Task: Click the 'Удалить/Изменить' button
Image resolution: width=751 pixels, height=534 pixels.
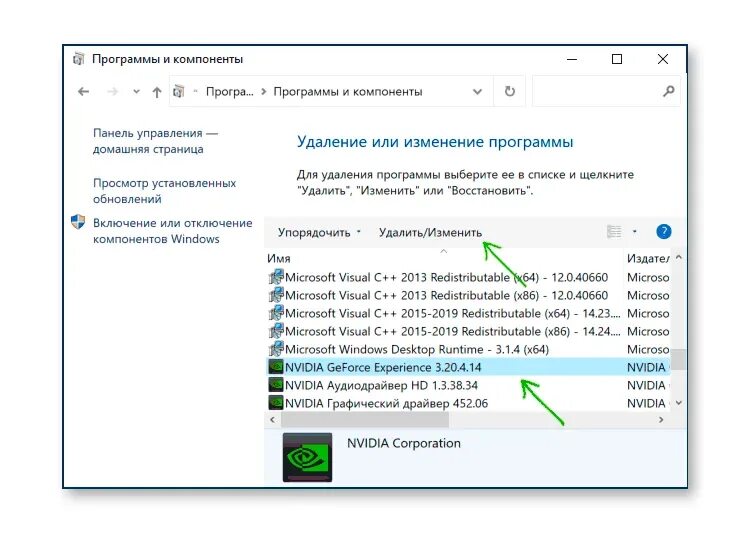Action: 430,232
